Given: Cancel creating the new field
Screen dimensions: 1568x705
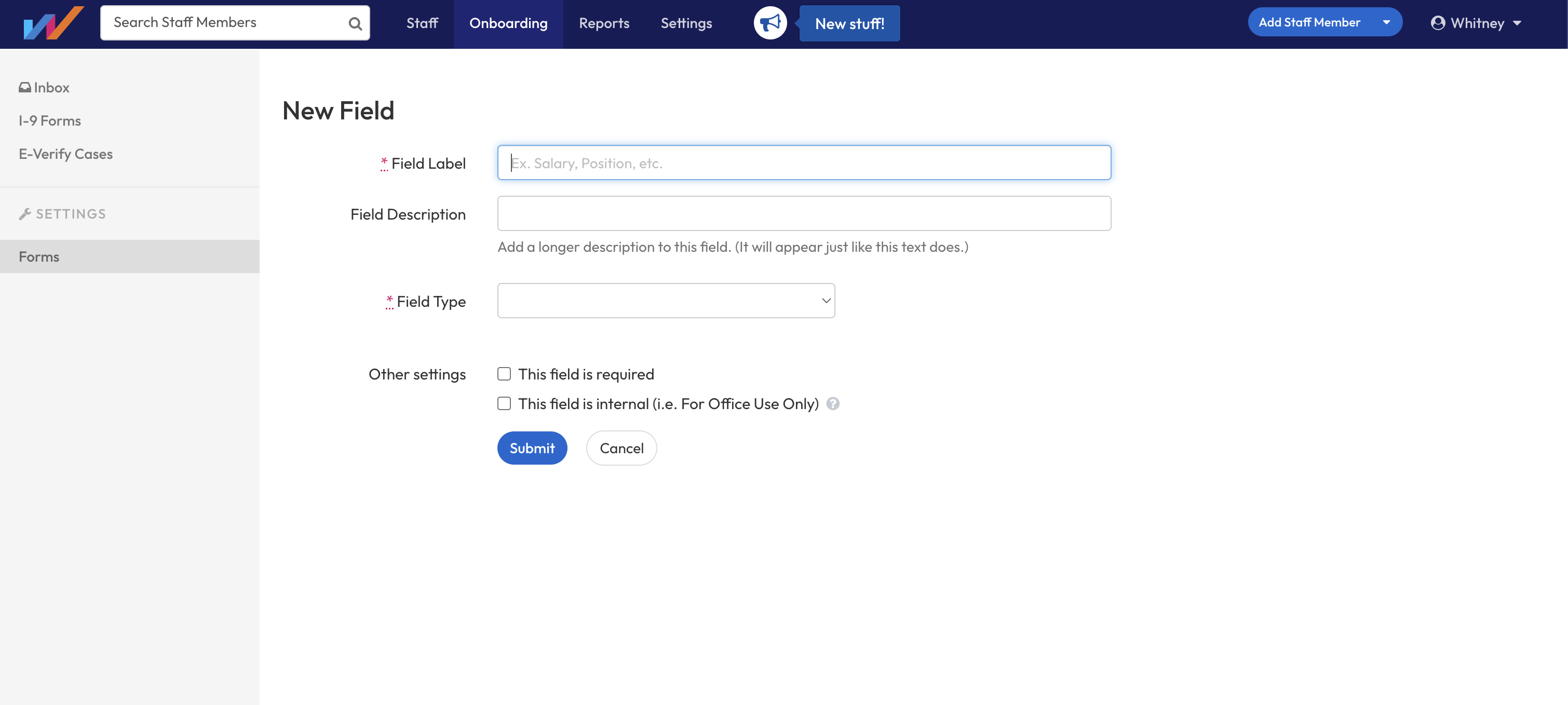Looking at the screenshot, I should tap(621, 448).
